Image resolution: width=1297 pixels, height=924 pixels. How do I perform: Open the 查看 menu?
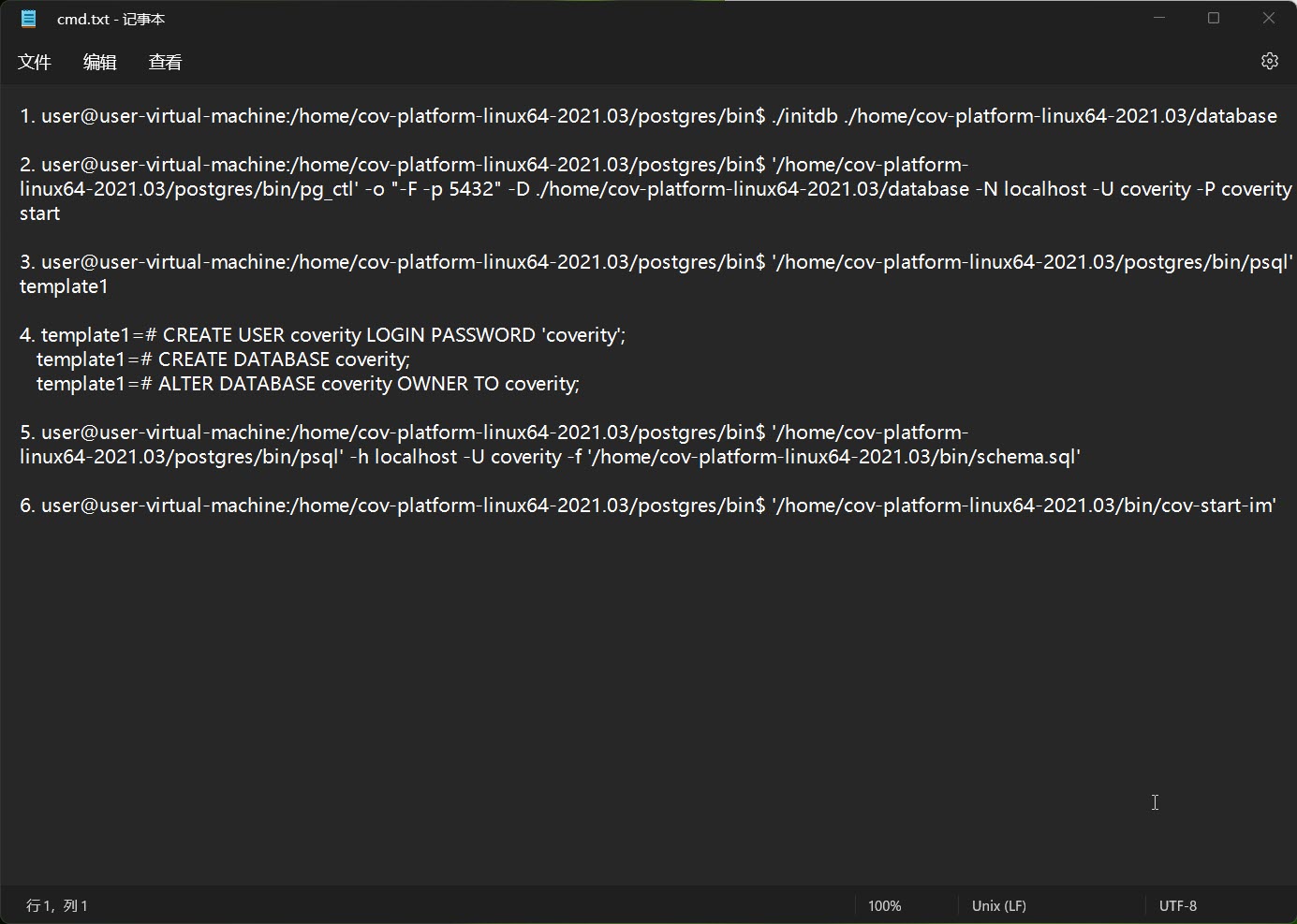(x=166, y=62)
